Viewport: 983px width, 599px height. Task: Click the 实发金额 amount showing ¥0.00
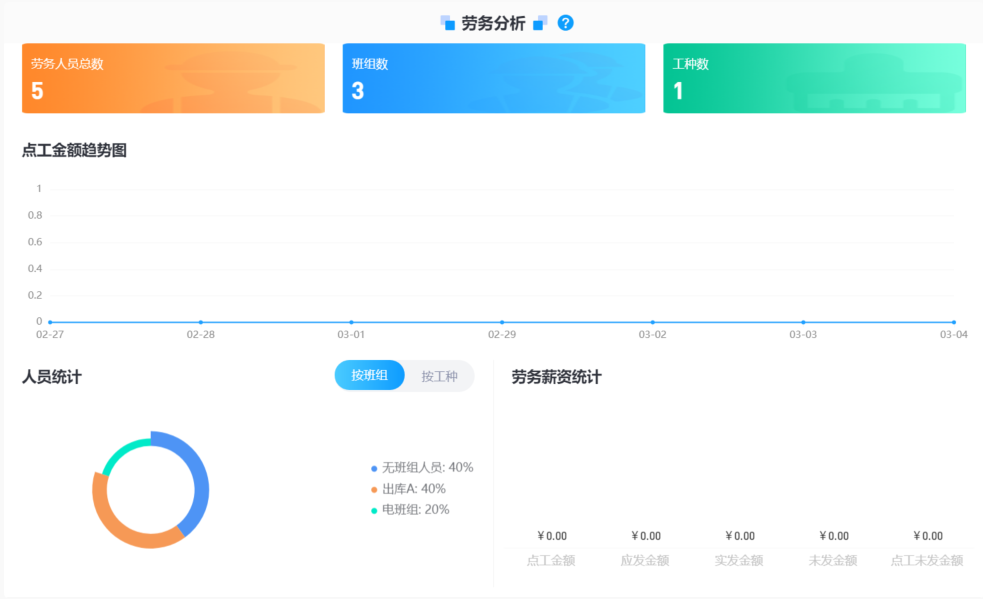[739, 536]
